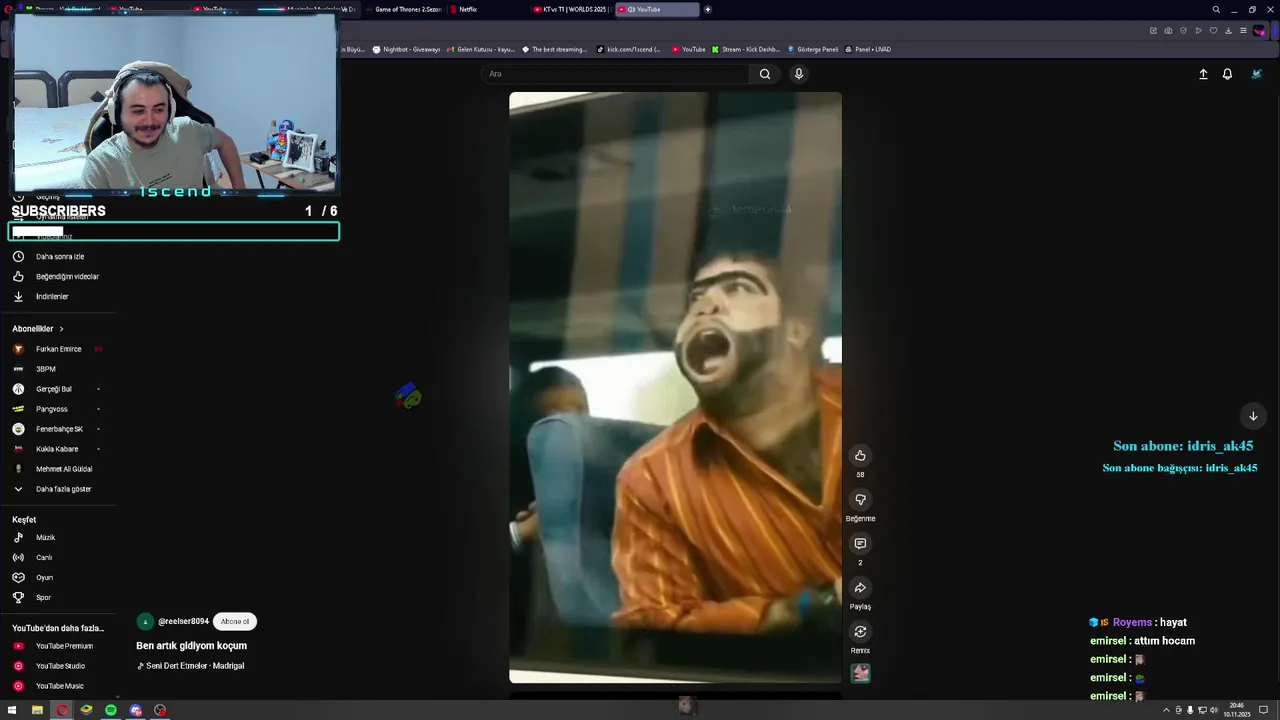
Task: Open Kukla Kabare subscription channel
Action: pyautogui.click(x=57, y=449)
